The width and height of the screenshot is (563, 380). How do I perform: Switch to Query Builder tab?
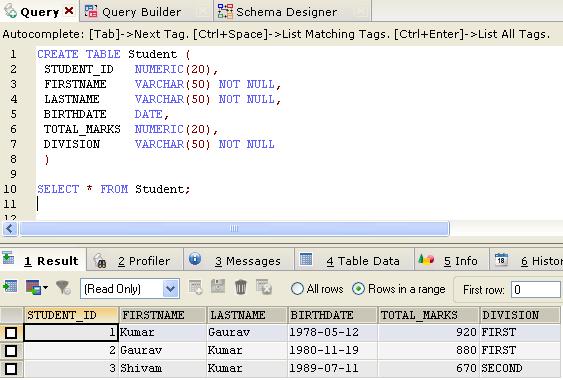(145, 11)
